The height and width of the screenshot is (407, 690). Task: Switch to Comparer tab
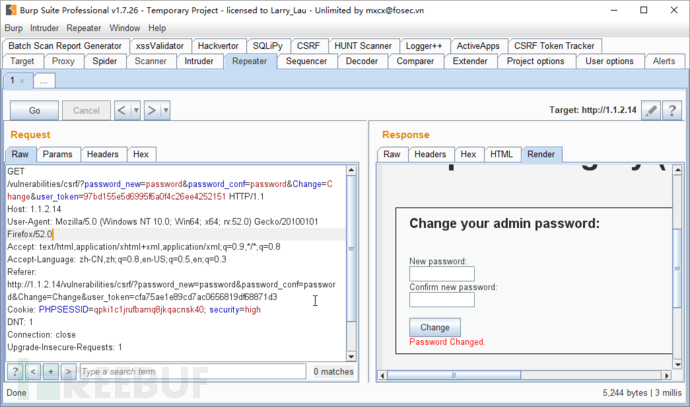pos(415,61)
